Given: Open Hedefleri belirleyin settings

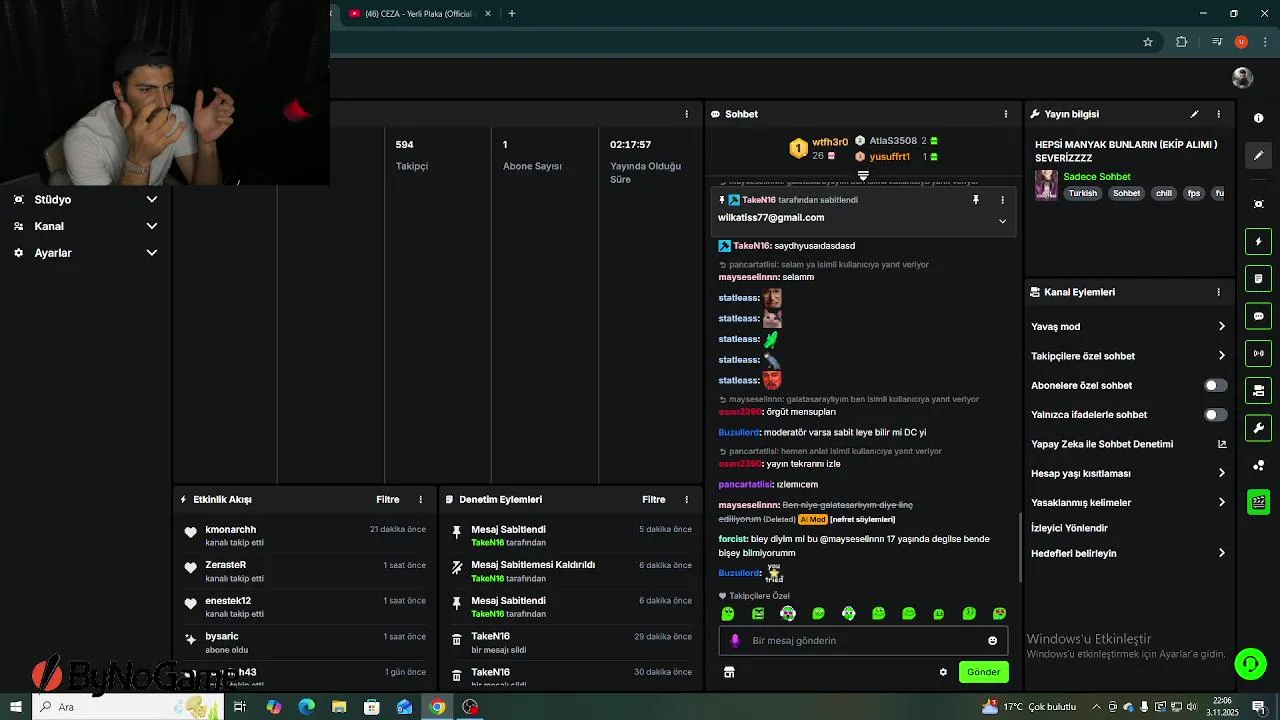Looking at the screenshot, I should (1221, 553).
